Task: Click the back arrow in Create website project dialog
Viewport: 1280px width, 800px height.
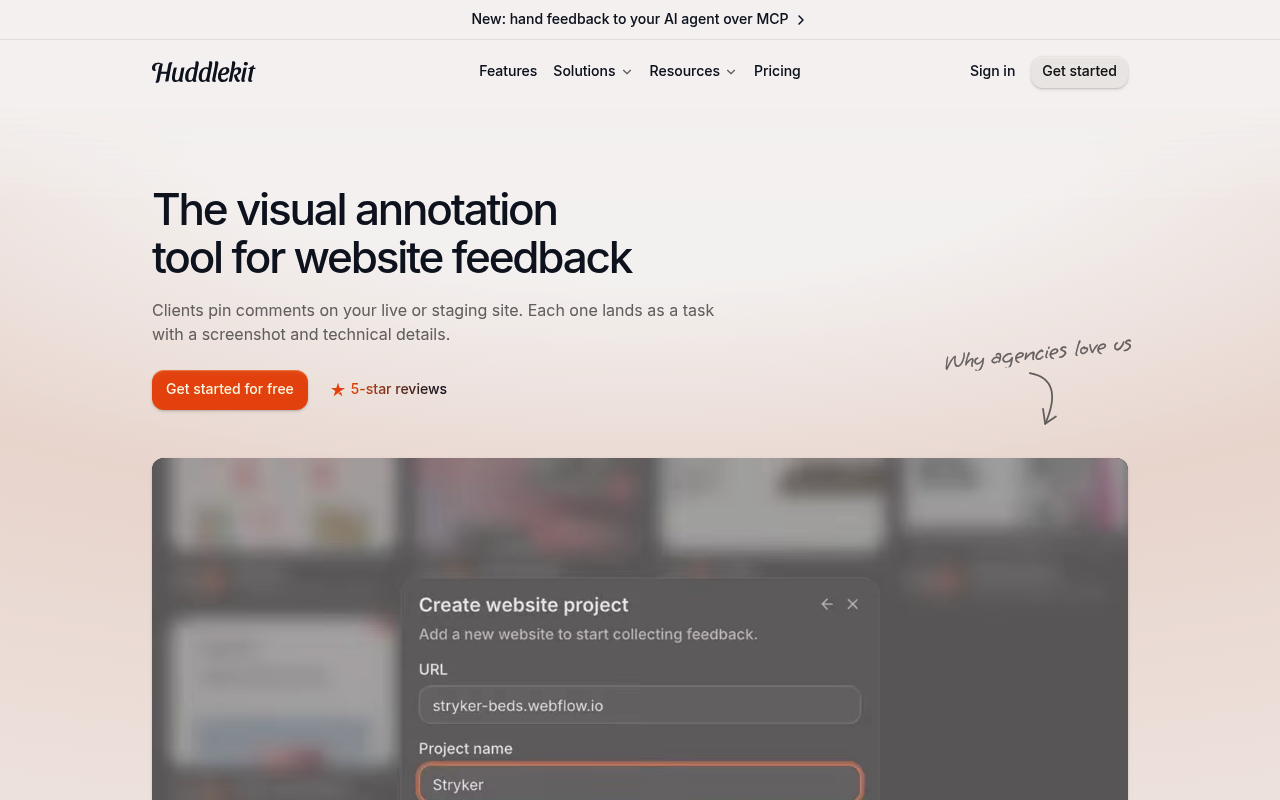Action: tap(827, 604)
